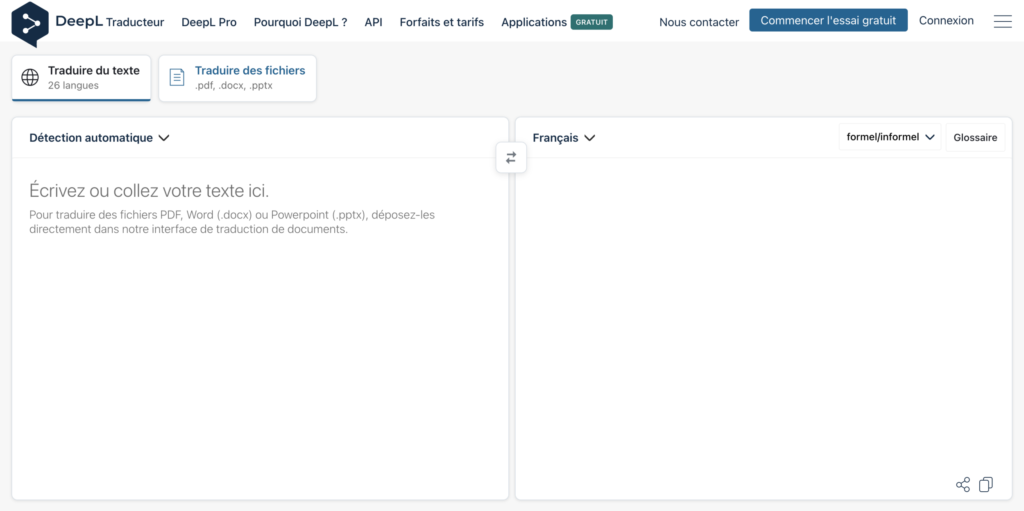Click the globe icon in Traduire du texte

click(30, 77)
